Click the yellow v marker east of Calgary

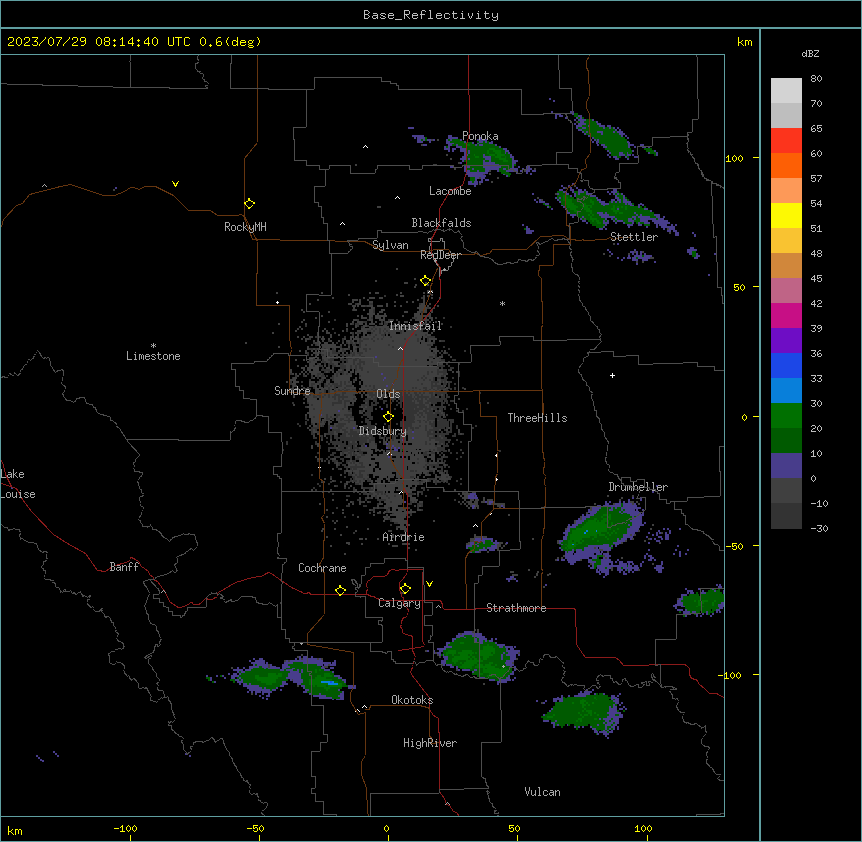429,584
